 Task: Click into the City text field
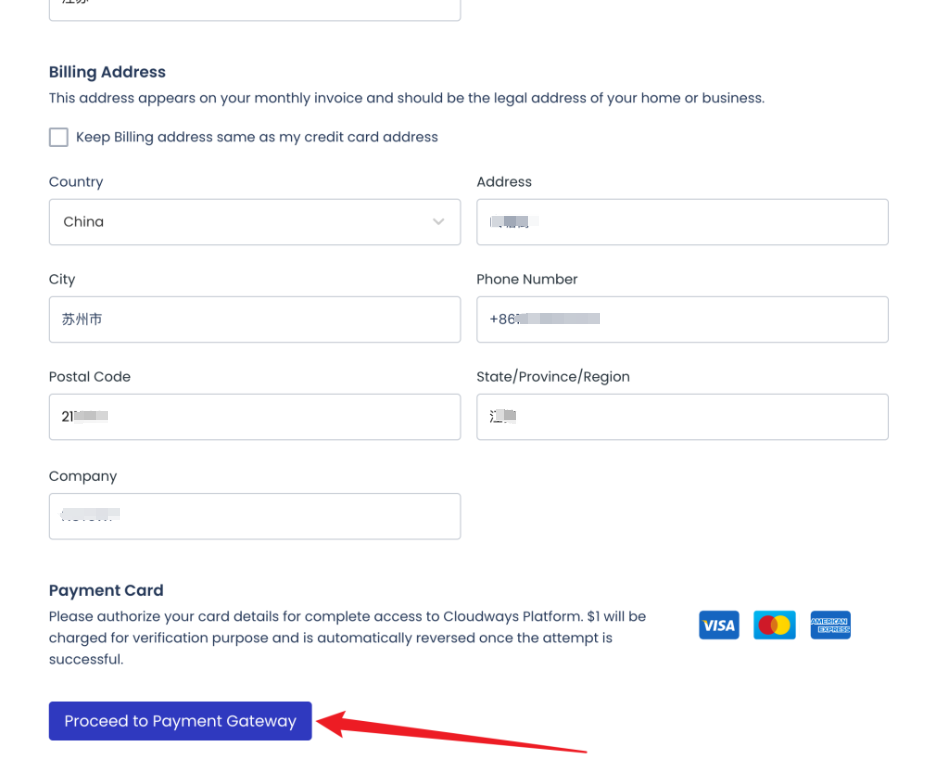254,320
